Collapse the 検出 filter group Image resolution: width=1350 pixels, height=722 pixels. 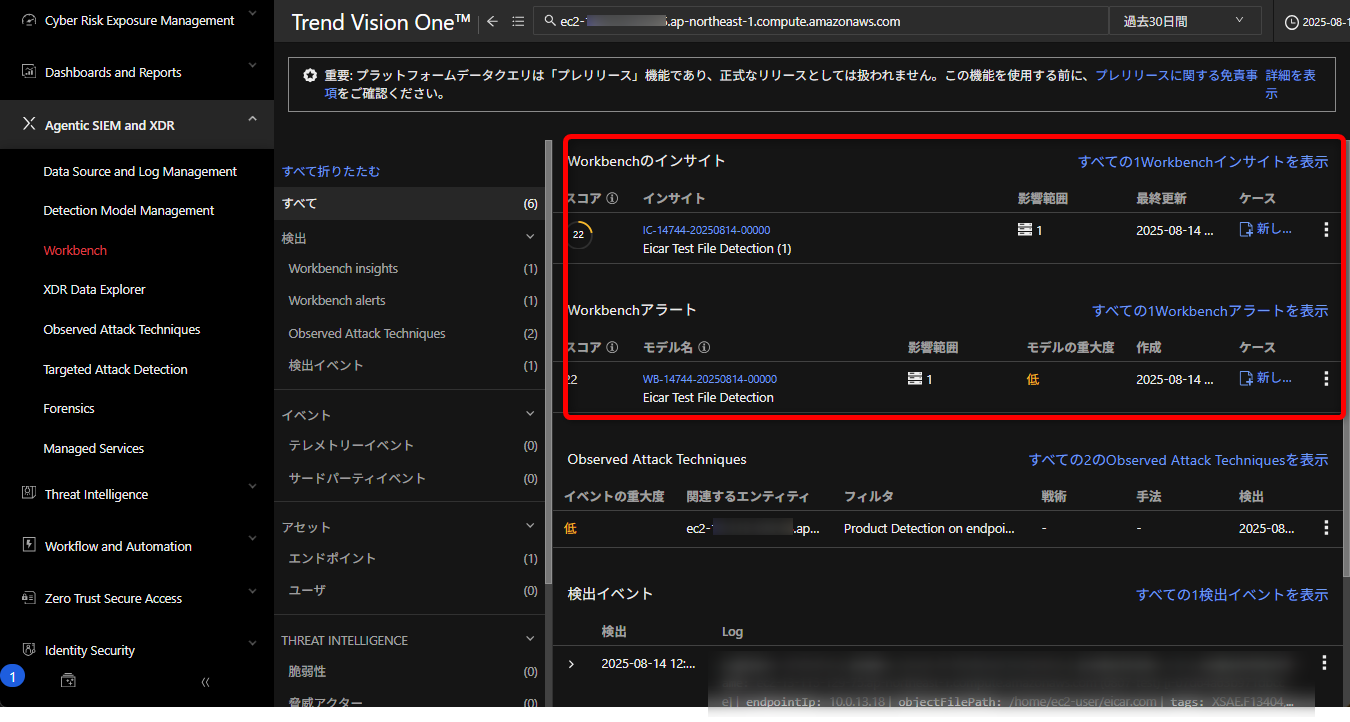pos(530,237)
